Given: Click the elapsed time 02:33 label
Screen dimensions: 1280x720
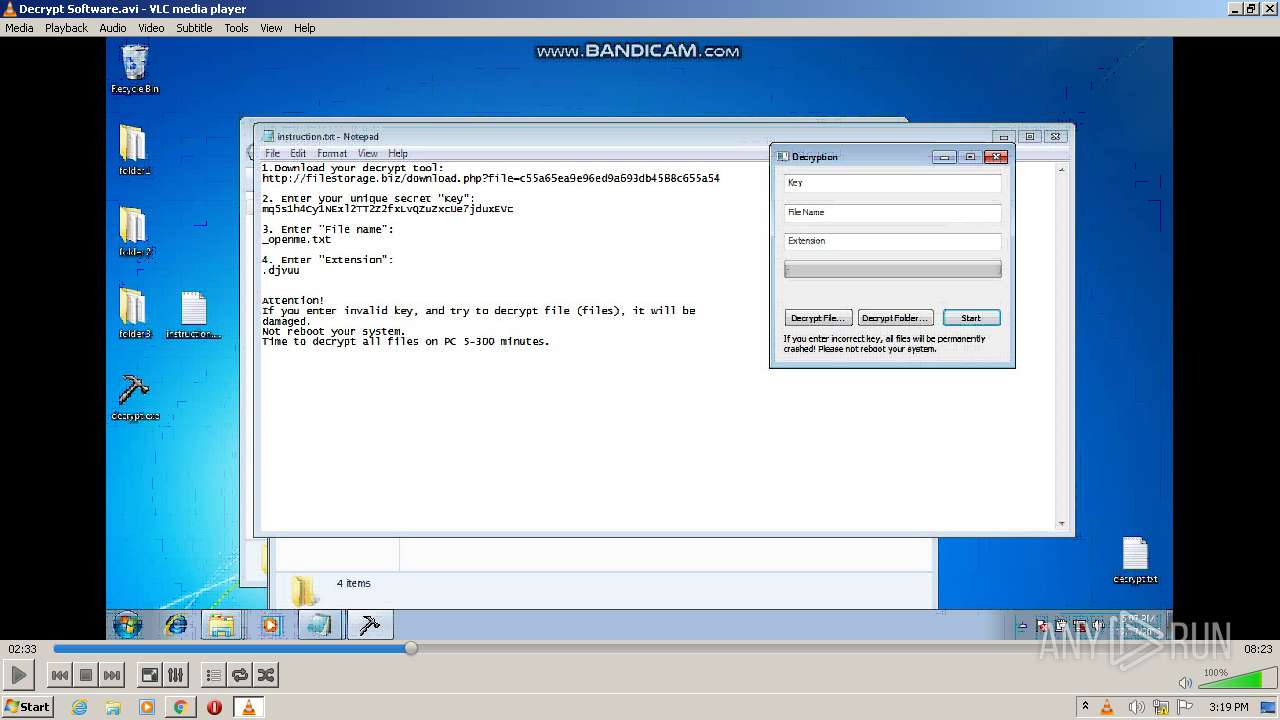Looking at the screenshot, I should click(x=22, y=649).
